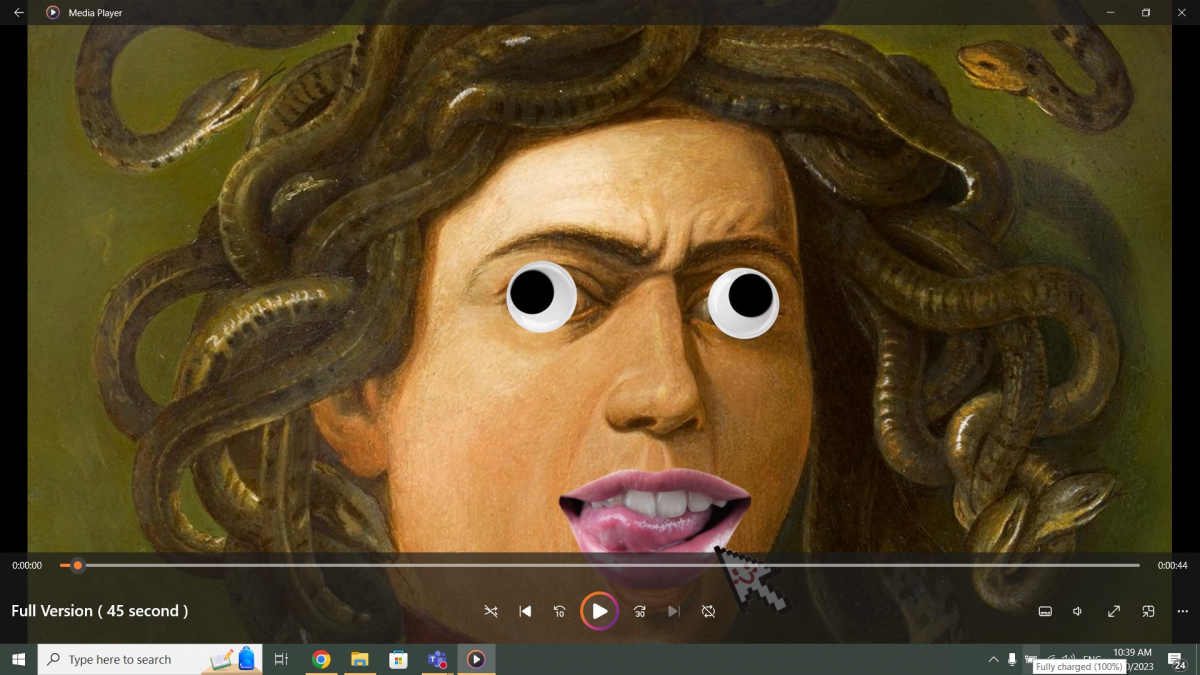Open Task View on the taskbar
This screenshot has height=675, width=1200.
click(x=281, y=659)
